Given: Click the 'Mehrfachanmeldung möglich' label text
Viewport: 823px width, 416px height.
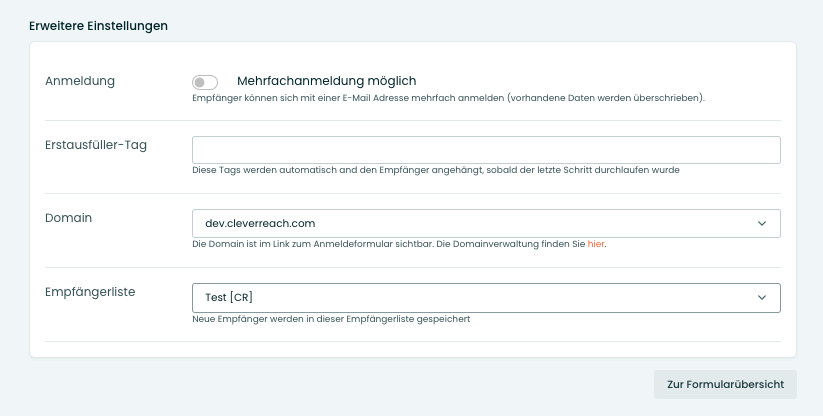Looking at the screenshot, I should coord(326,81).
